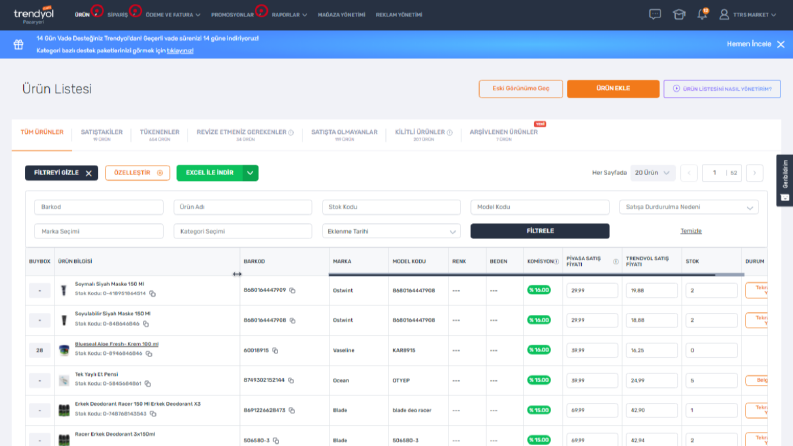
Task: Open the Geribildirim feedback side tab
Action: click(x=785, y=180)
